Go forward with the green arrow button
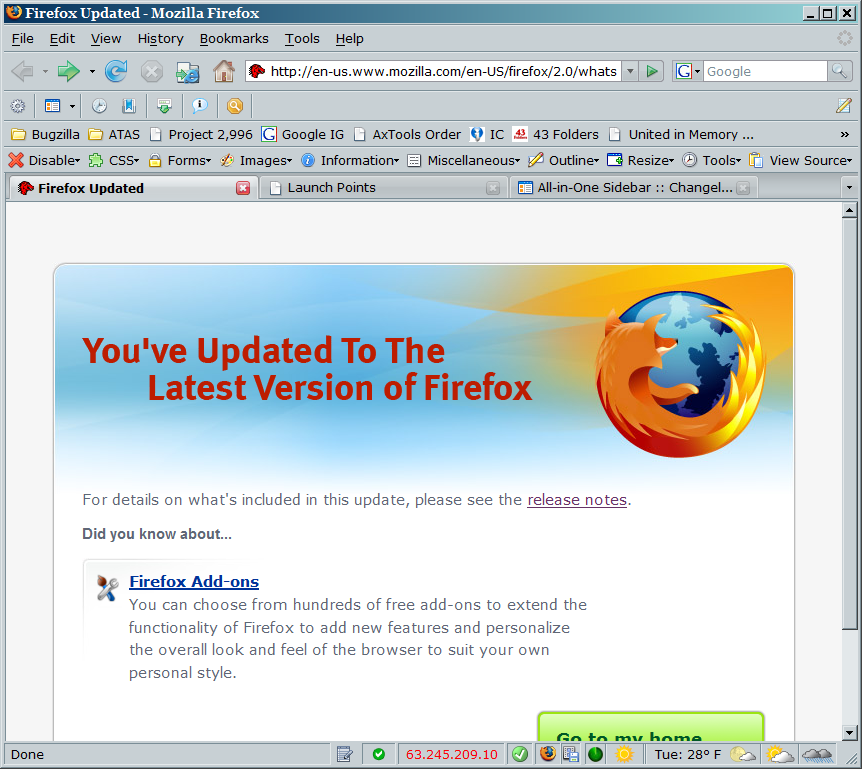The width and height of the screenshot is (862, 769). coord(68,71)
